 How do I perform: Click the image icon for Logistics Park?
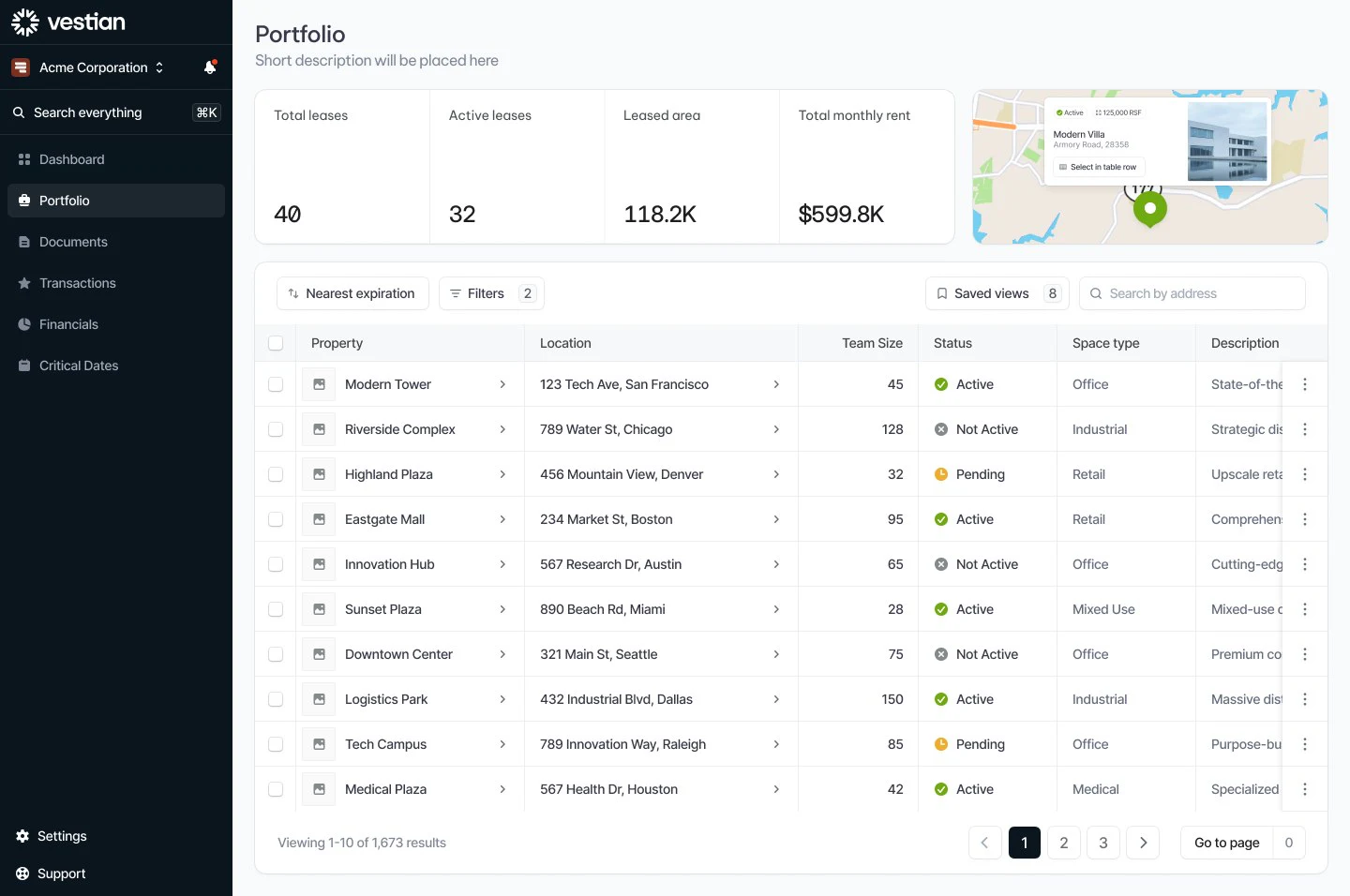319,699
